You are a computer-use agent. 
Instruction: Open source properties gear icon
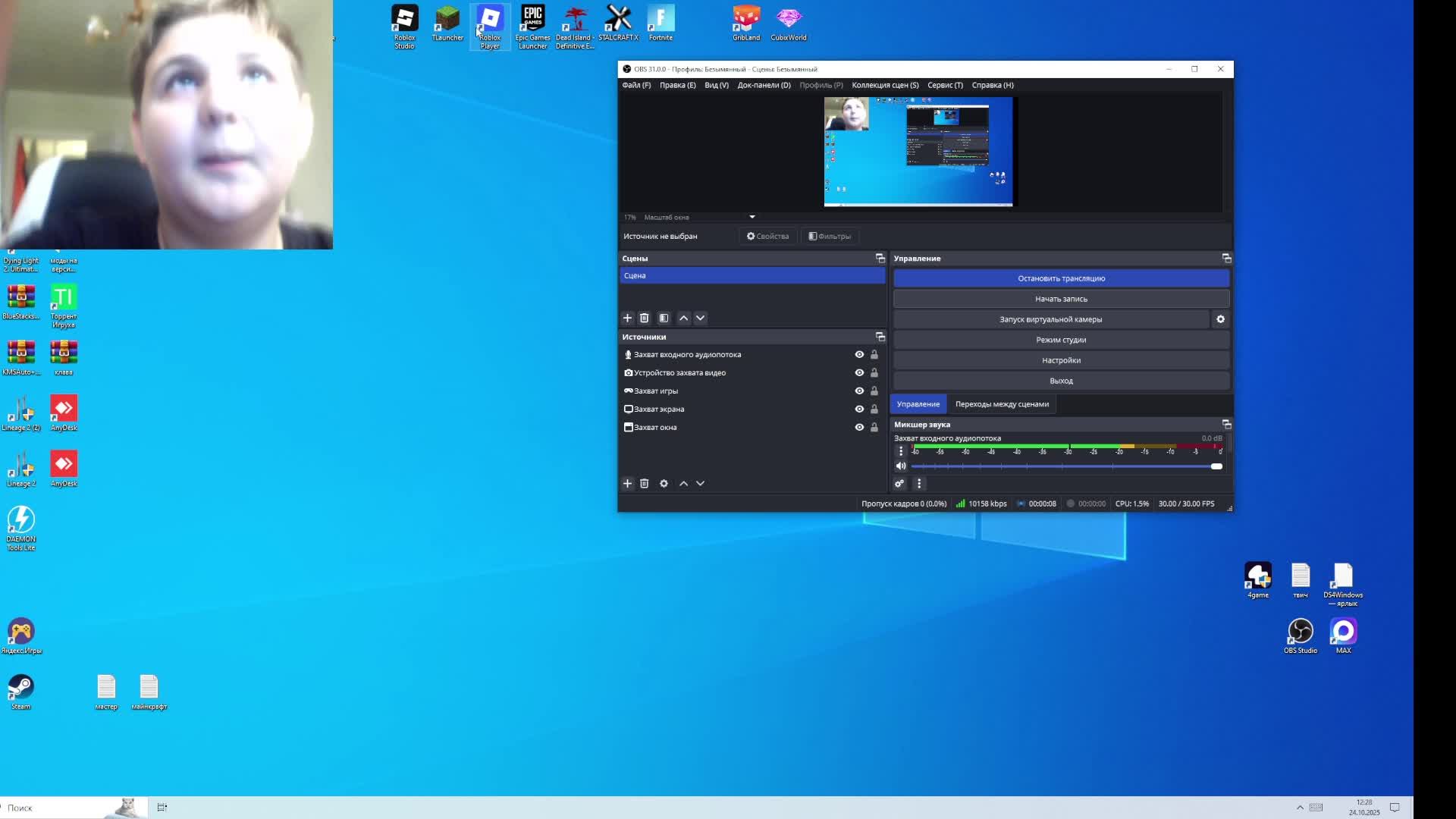coord(664,484)
